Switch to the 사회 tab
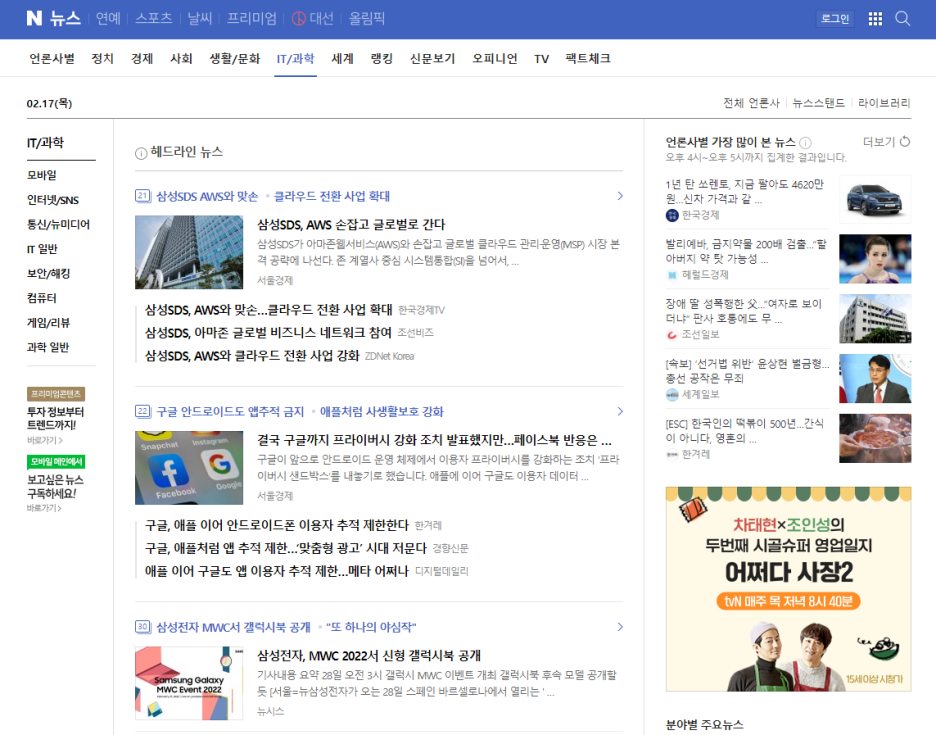Screen dimensions: 936x735 [181, 59]
